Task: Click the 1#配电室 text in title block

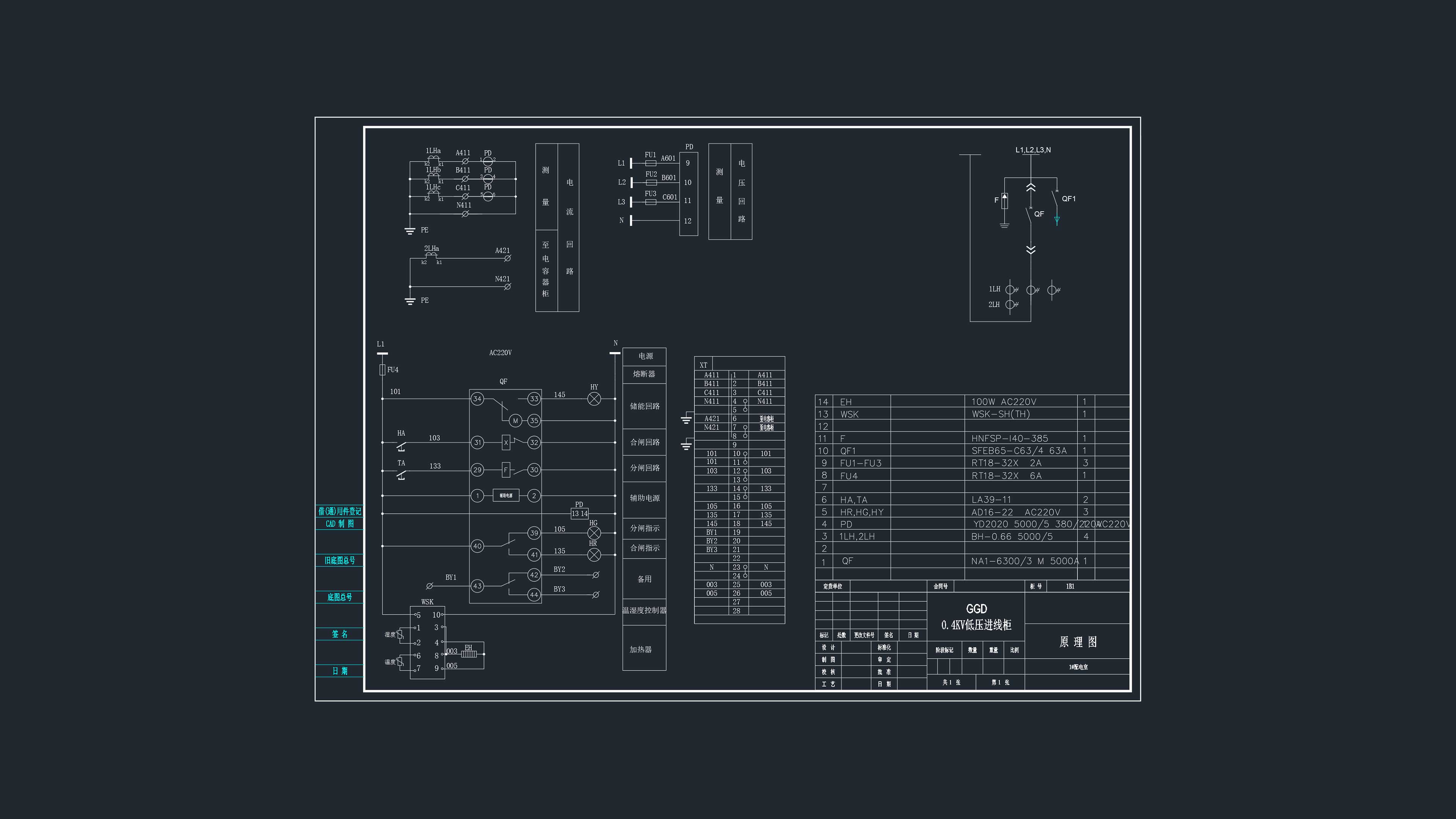Action: (1078, 667)
